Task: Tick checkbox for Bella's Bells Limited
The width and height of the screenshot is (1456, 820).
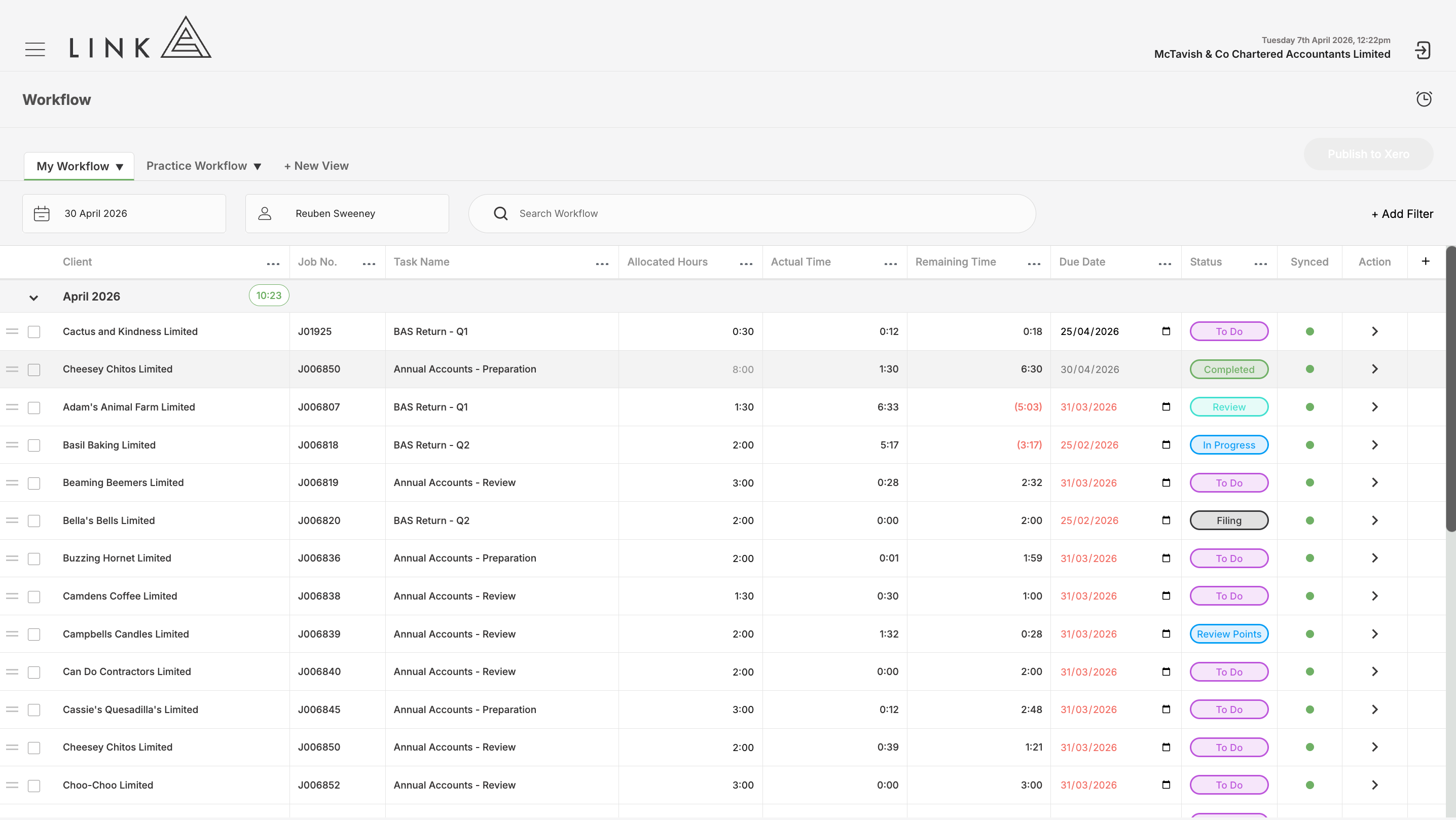Action: click(x=34, y=521)
